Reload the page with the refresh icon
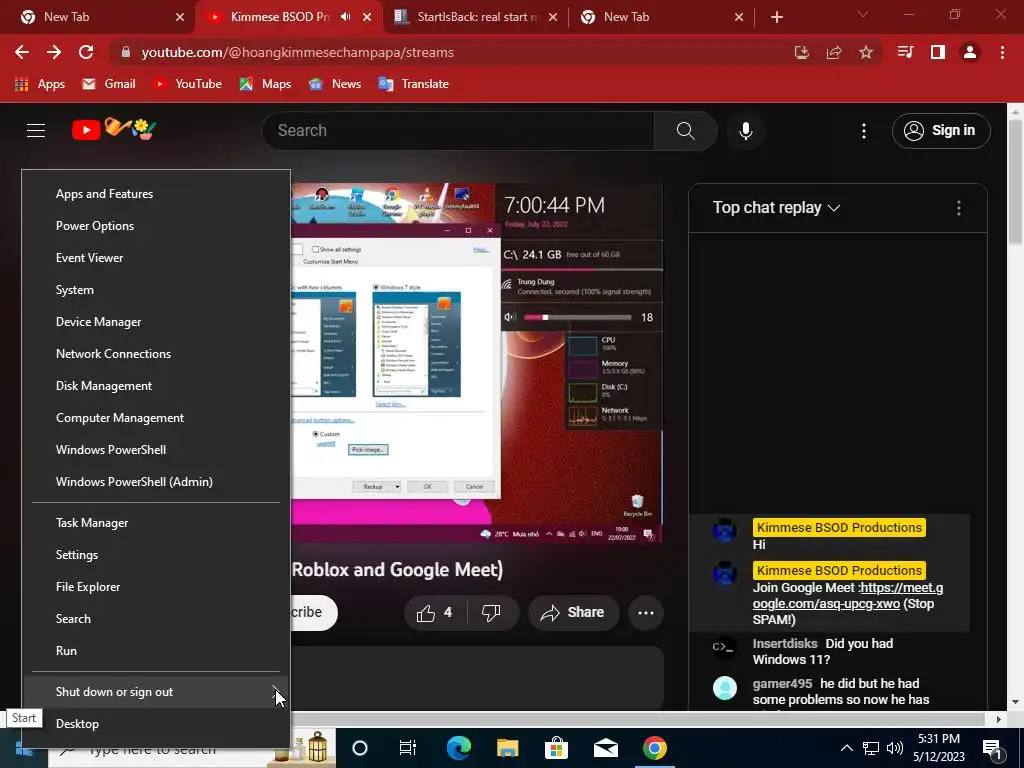Image resolution: width=1024 pixels, height=768 pixels. tap(86, 52)
